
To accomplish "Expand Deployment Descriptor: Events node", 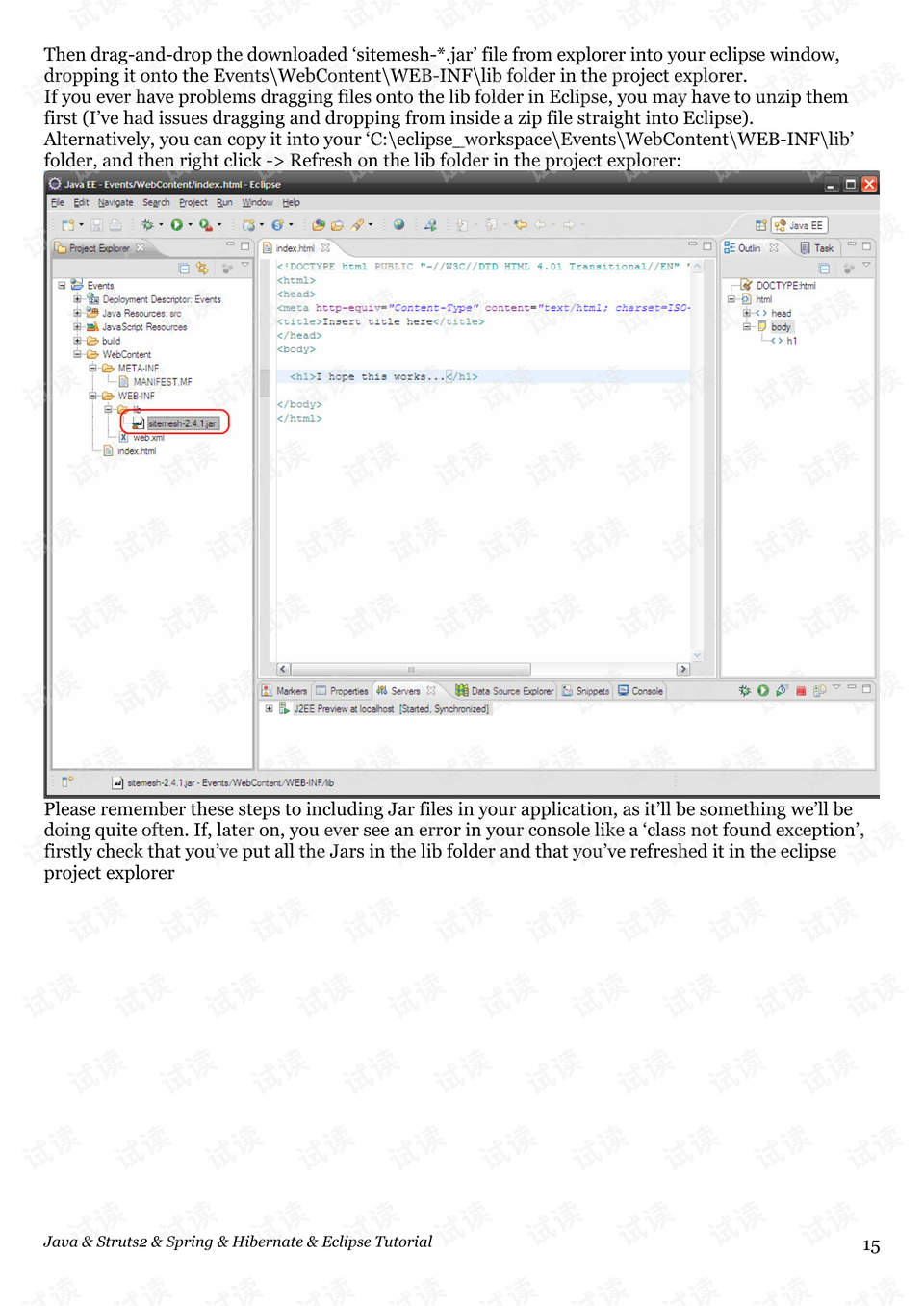I will point(77,299).
